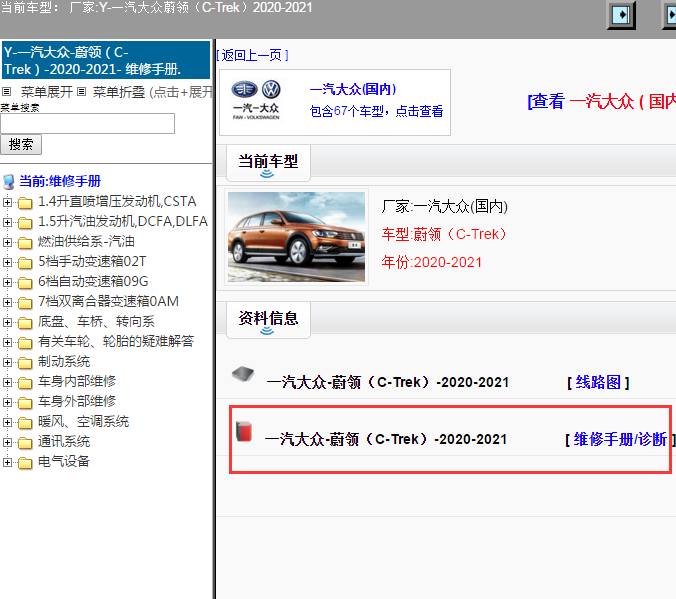
Task: Expand the 1.4升直喷增压发动机,CSTA node
Action: [7, 202]
